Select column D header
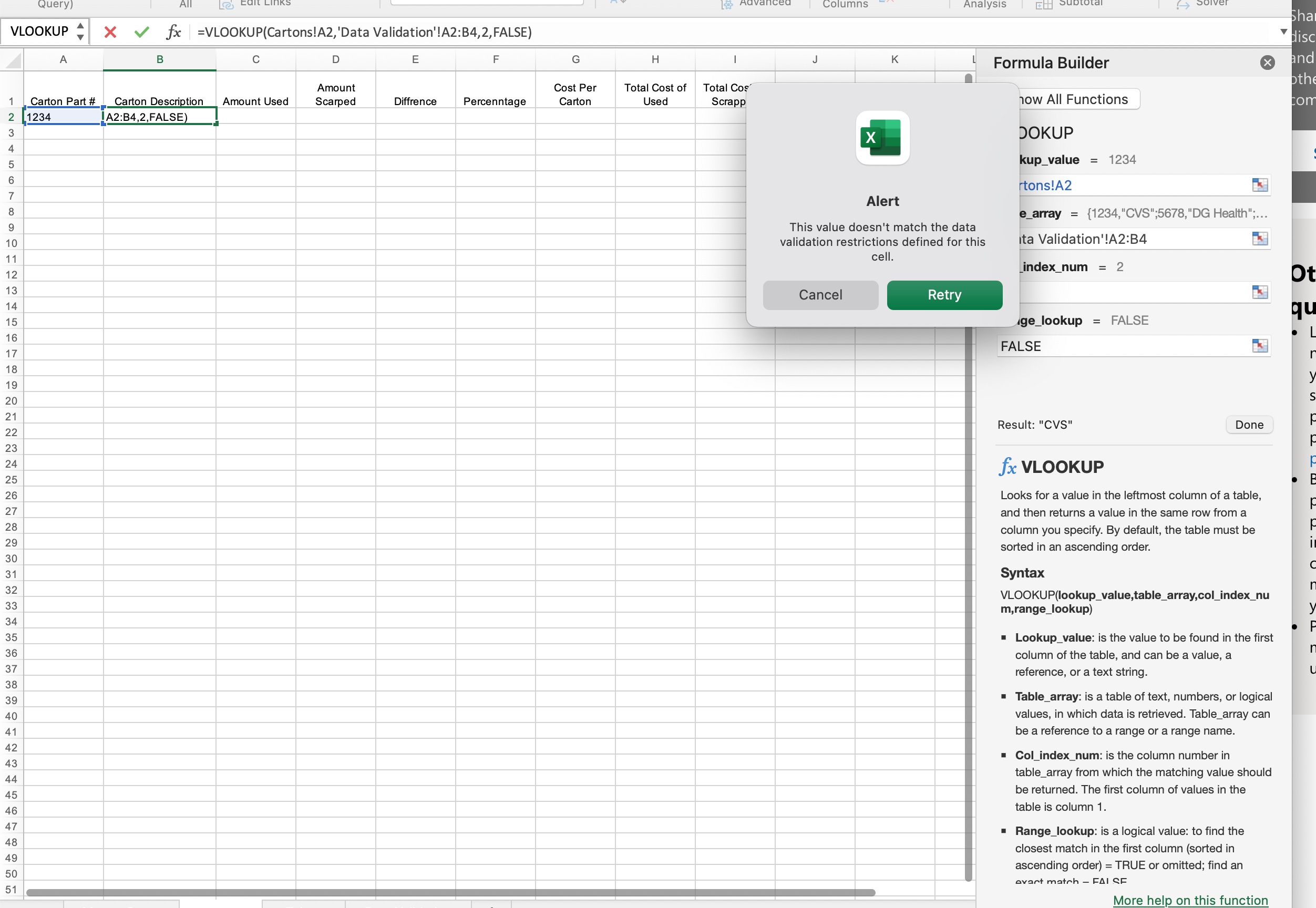The image size is (1316, 908). (x=335, y=60)
